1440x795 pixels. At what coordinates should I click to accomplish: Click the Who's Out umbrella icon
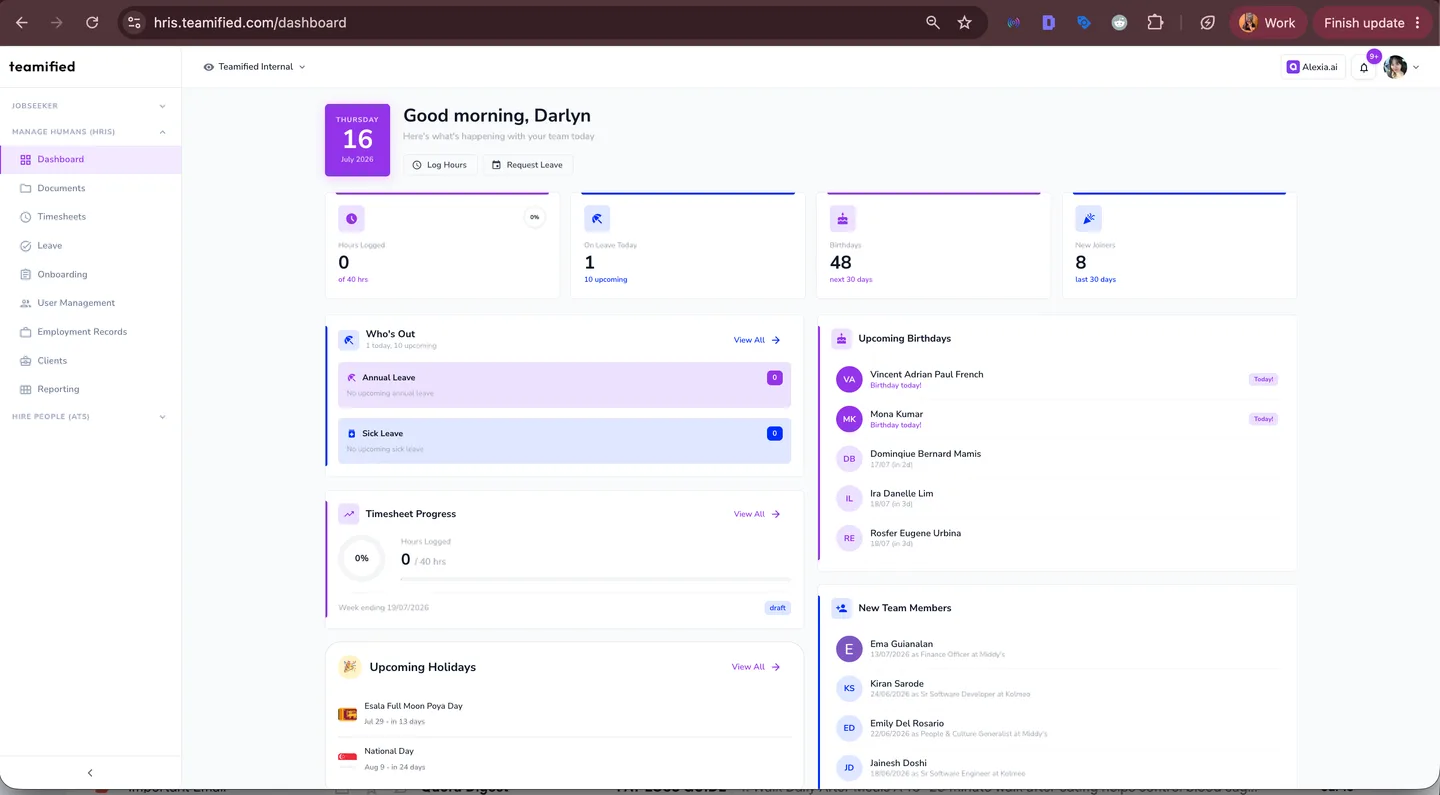349,340
